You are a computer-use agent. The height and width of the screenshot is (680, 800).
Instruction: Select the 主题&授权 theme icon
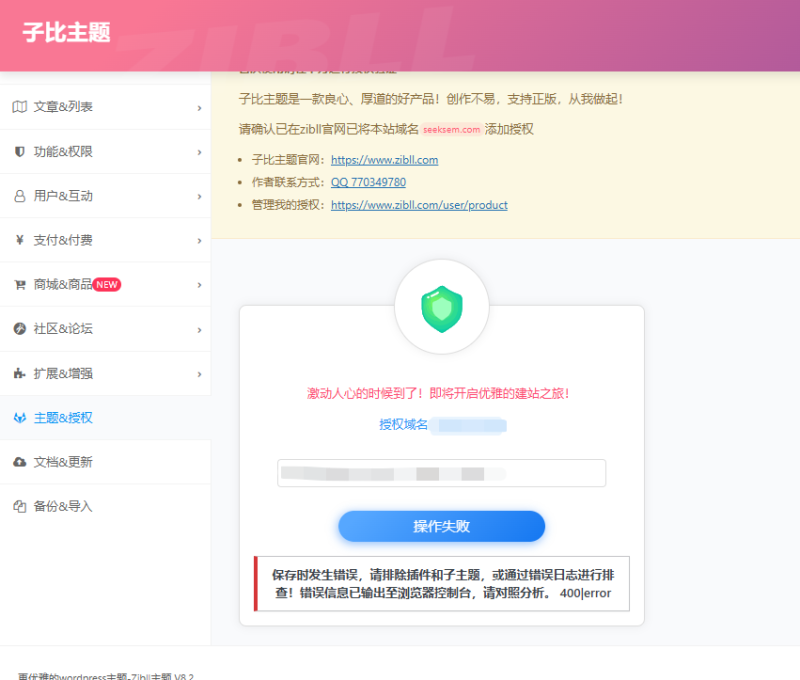tap(18, 418)
